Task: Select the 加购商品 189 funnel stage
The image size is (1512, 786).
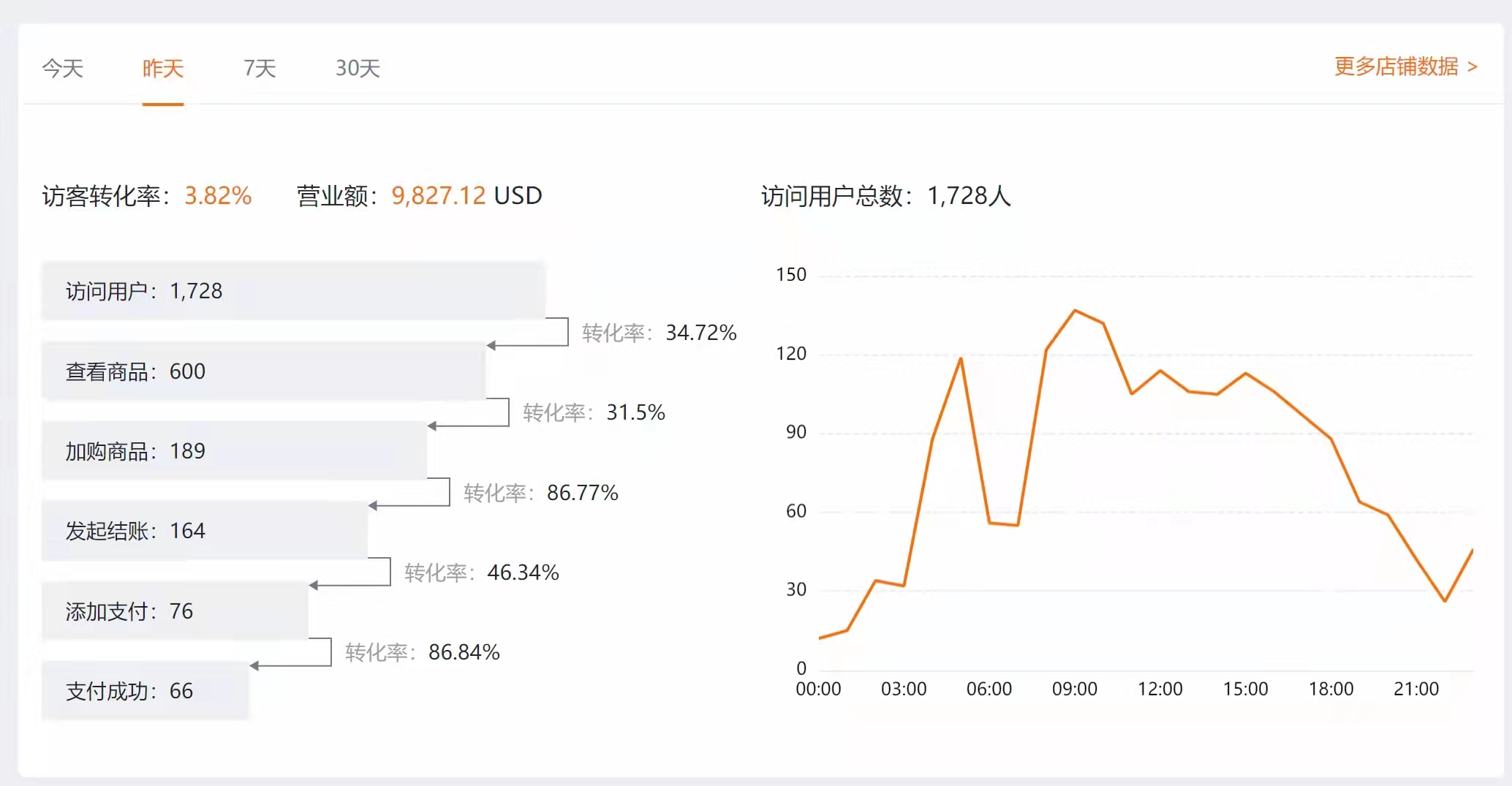Action: coord(234,451)
